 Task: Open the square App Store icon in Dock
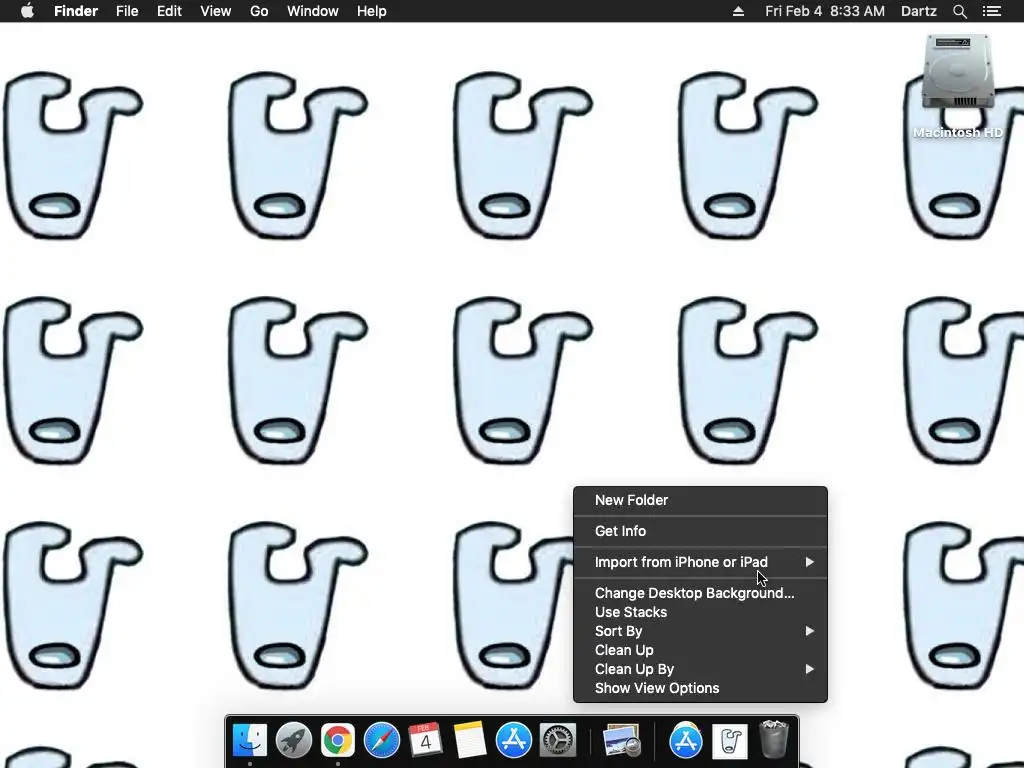click(513, 741)
